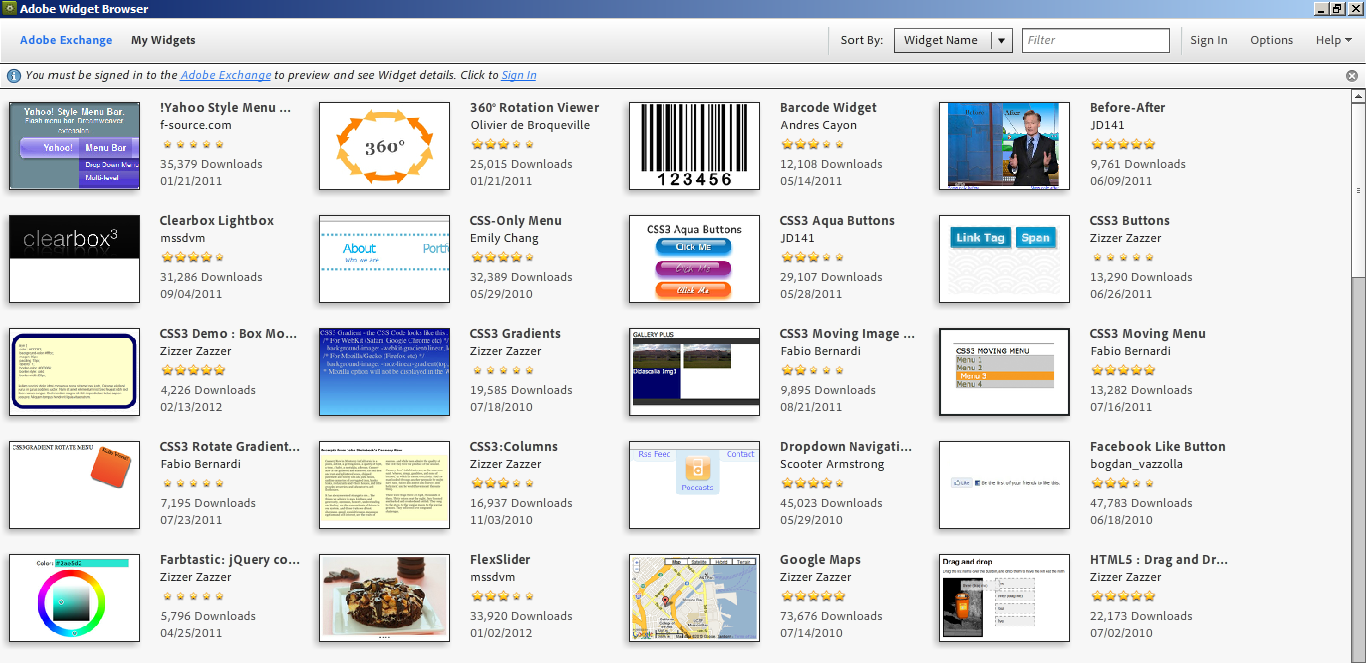This screenshot has height=663, width=1366.
Task: Open the Sort By Widget Name dropdown
Action: point(953,40)
